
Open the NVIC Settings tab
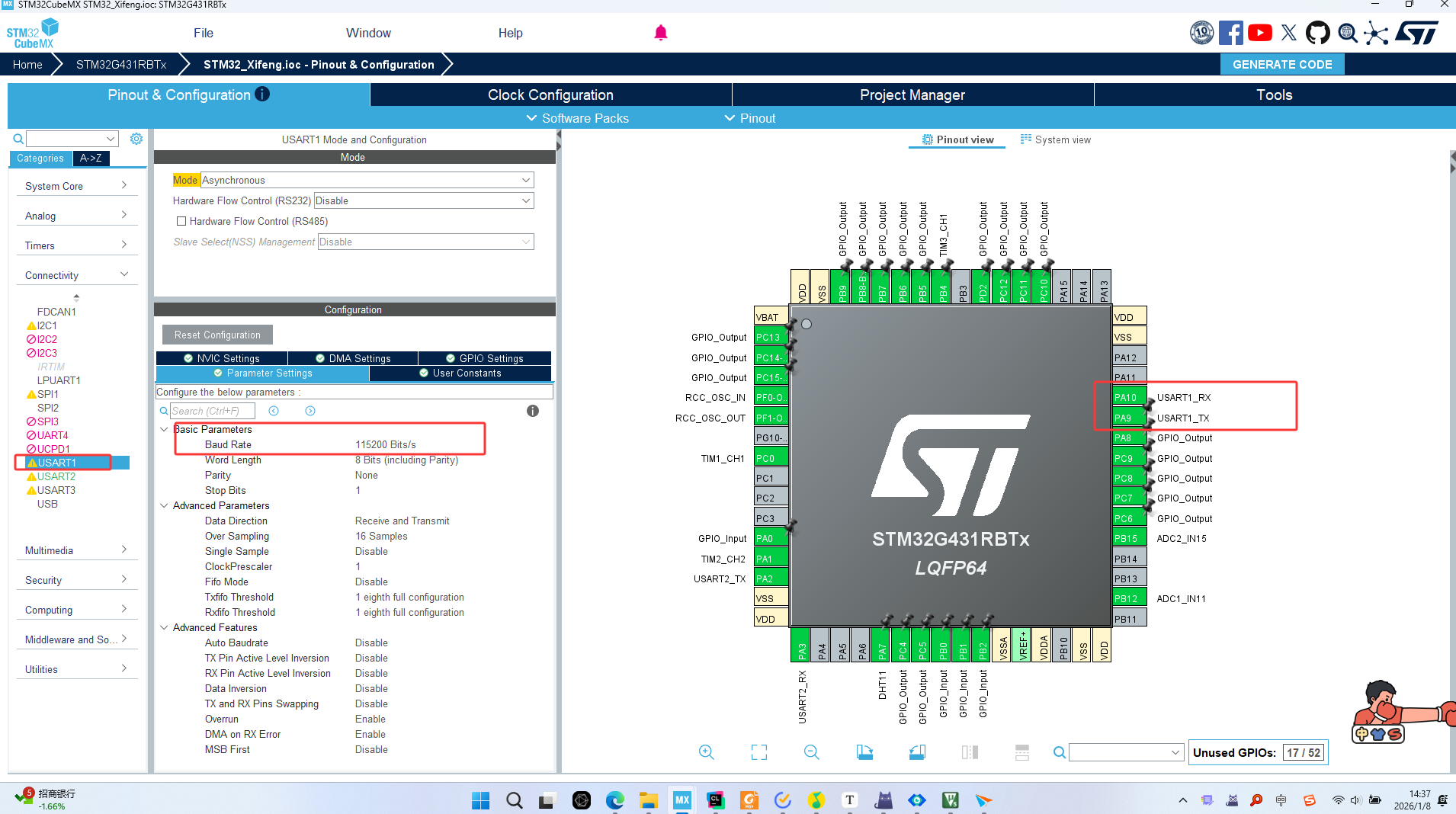[x=222, y=358]
